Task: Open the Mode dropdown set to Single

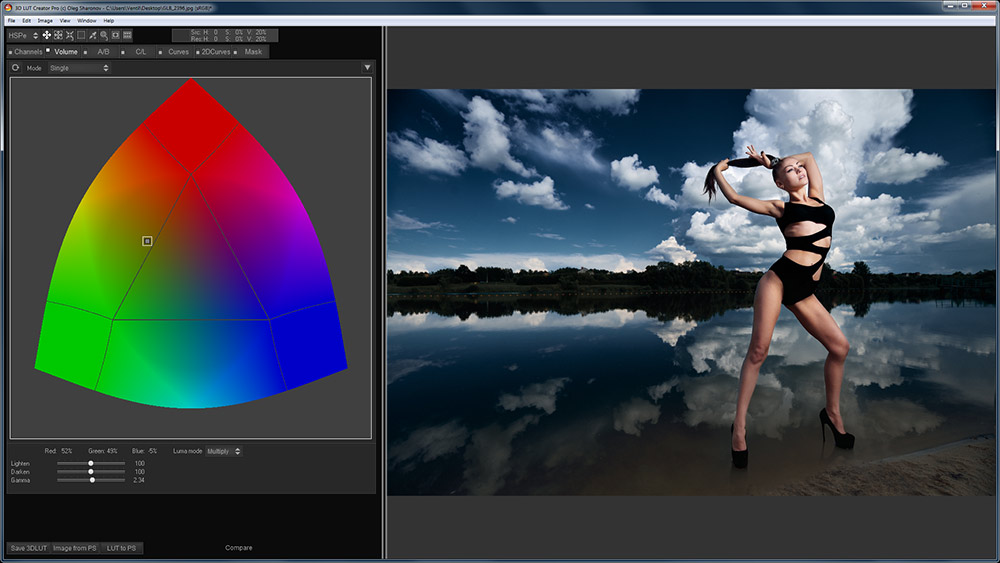Action: coord(79,68)
